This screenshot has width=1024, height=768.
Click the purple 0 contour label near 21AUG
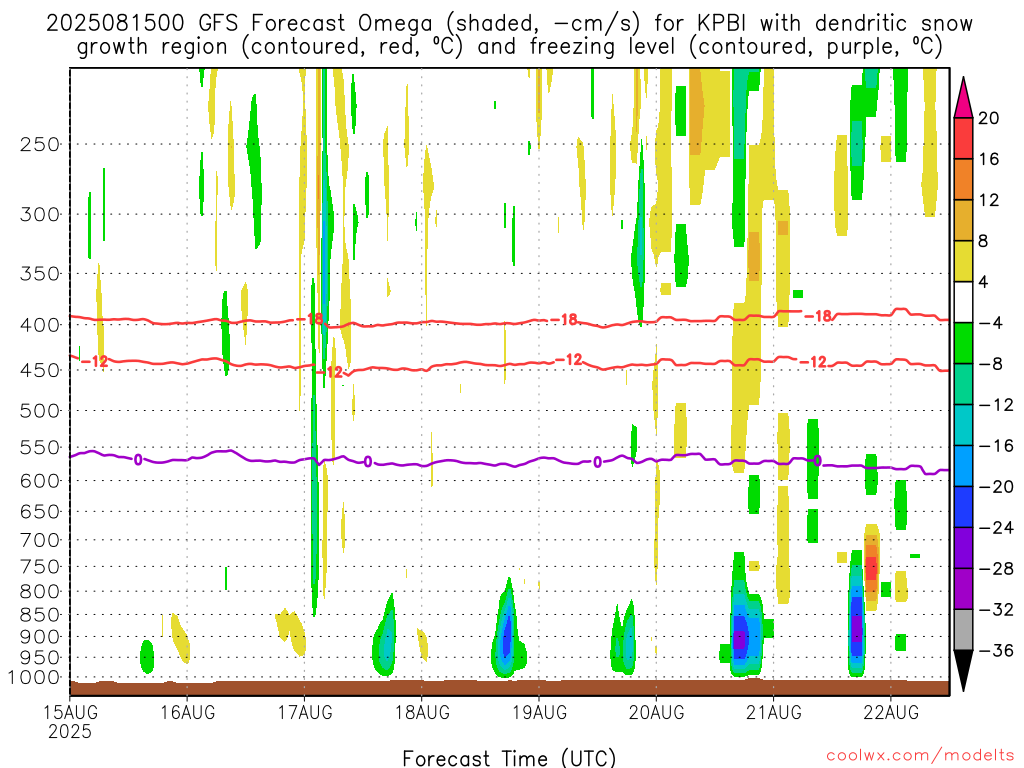tap(818, 460)
